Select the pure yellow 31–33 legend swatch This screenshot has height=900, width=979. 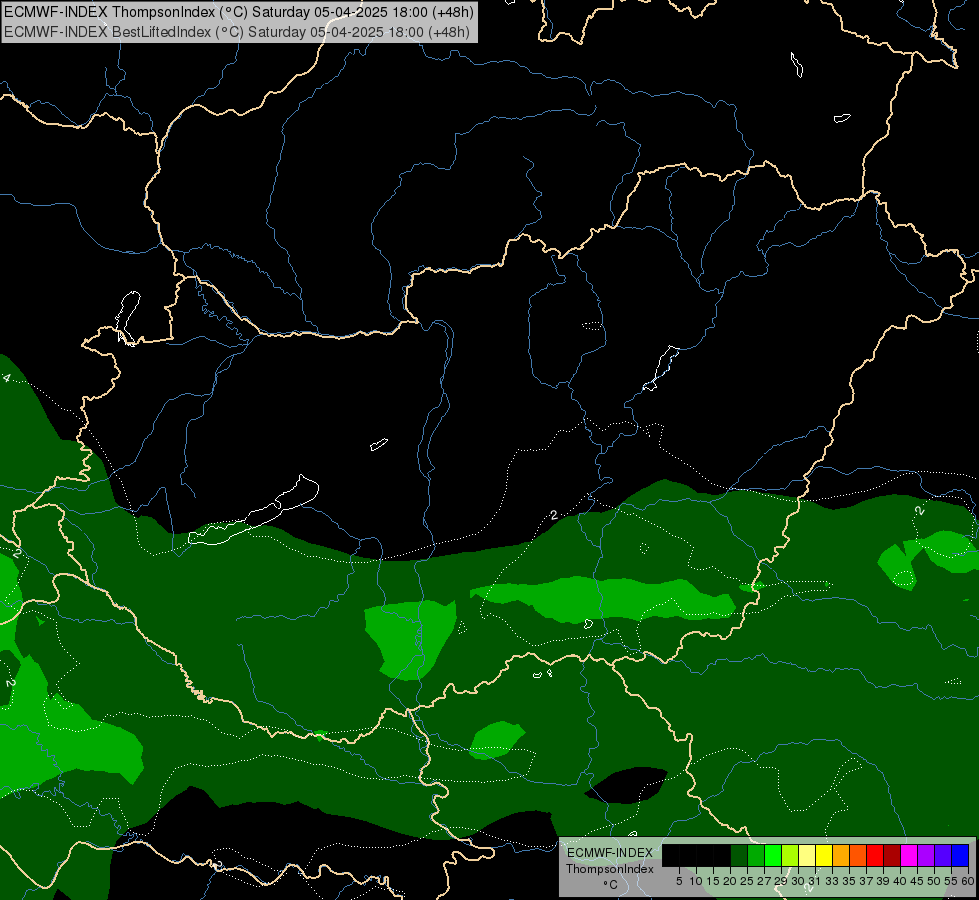824,855
